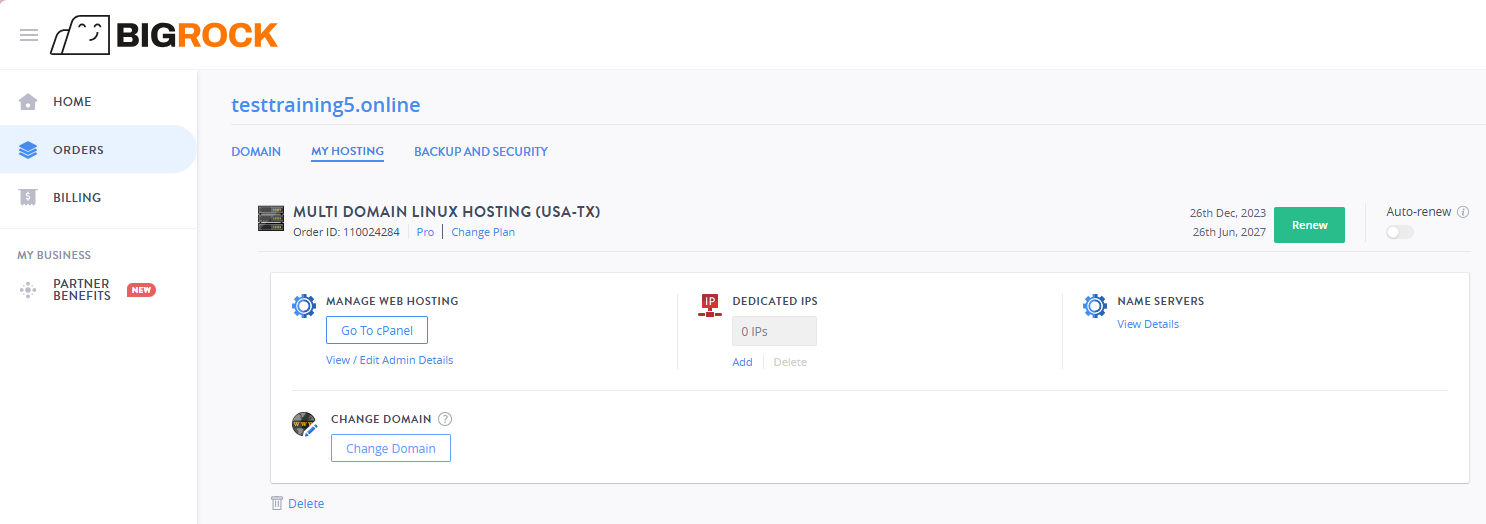Screen dimensions: 1486x524
Task: Switch to the MY HOSTING tab
Action: click(x=347, y=152)
